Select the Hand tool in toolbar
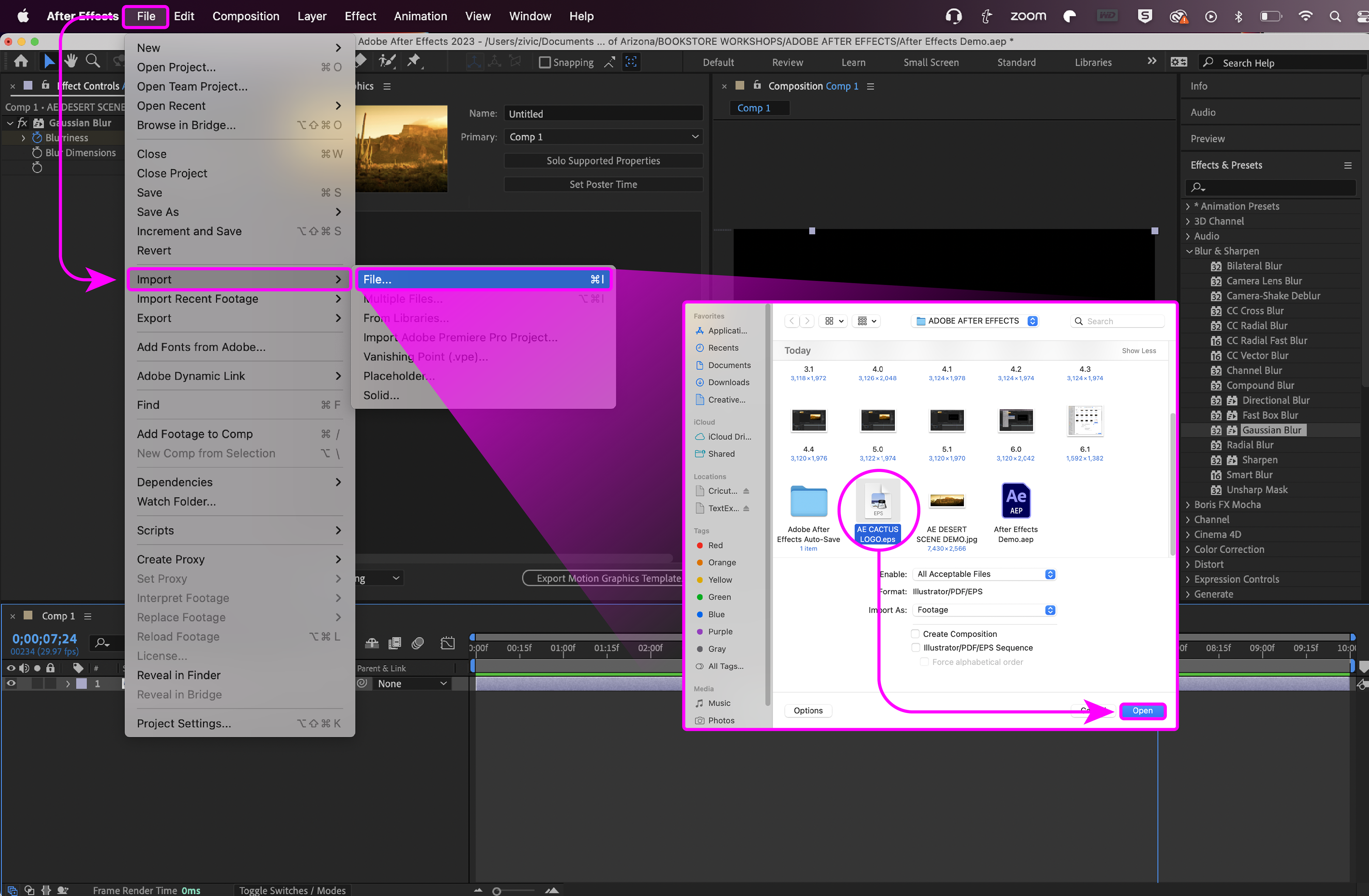The width and height of the screenshot is (1369, 896). coord(70,61)
